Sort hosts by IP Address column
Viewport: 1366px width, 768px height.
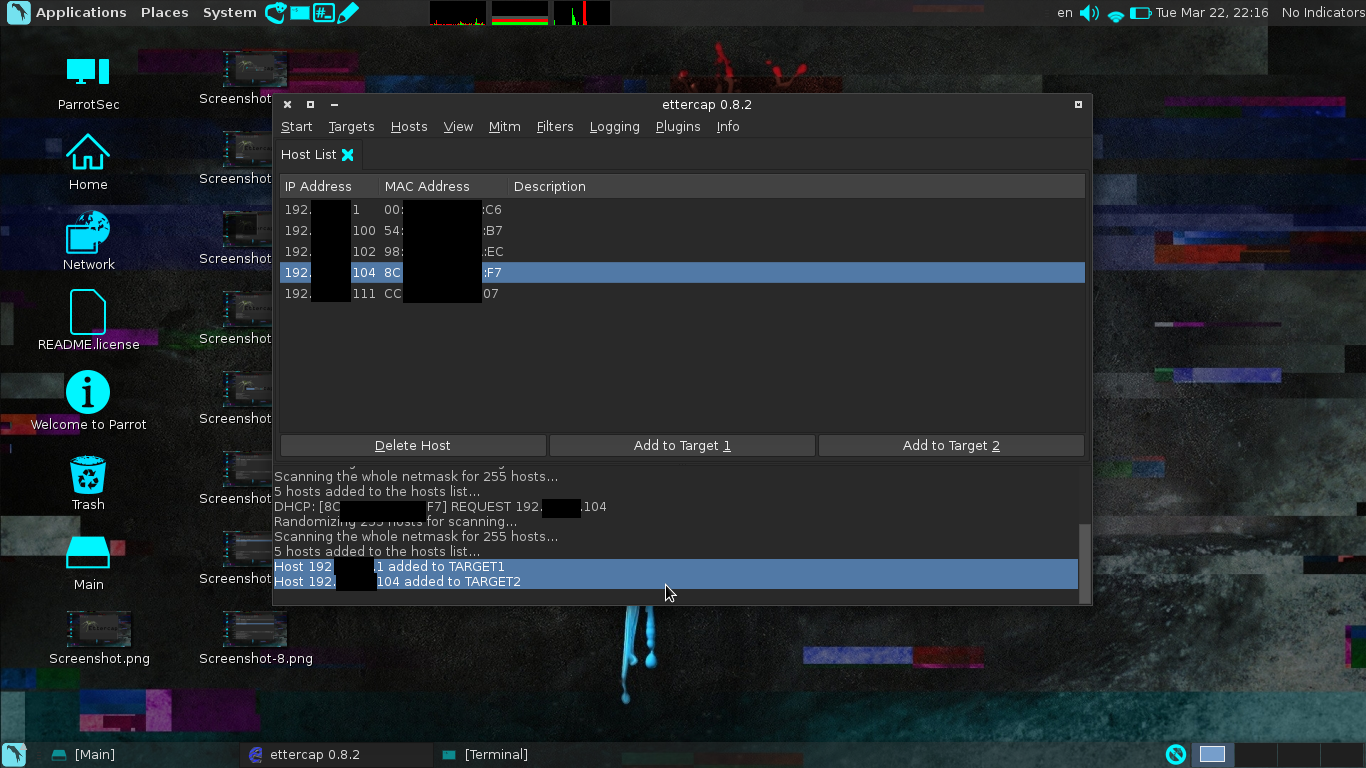tap(330, 186)
